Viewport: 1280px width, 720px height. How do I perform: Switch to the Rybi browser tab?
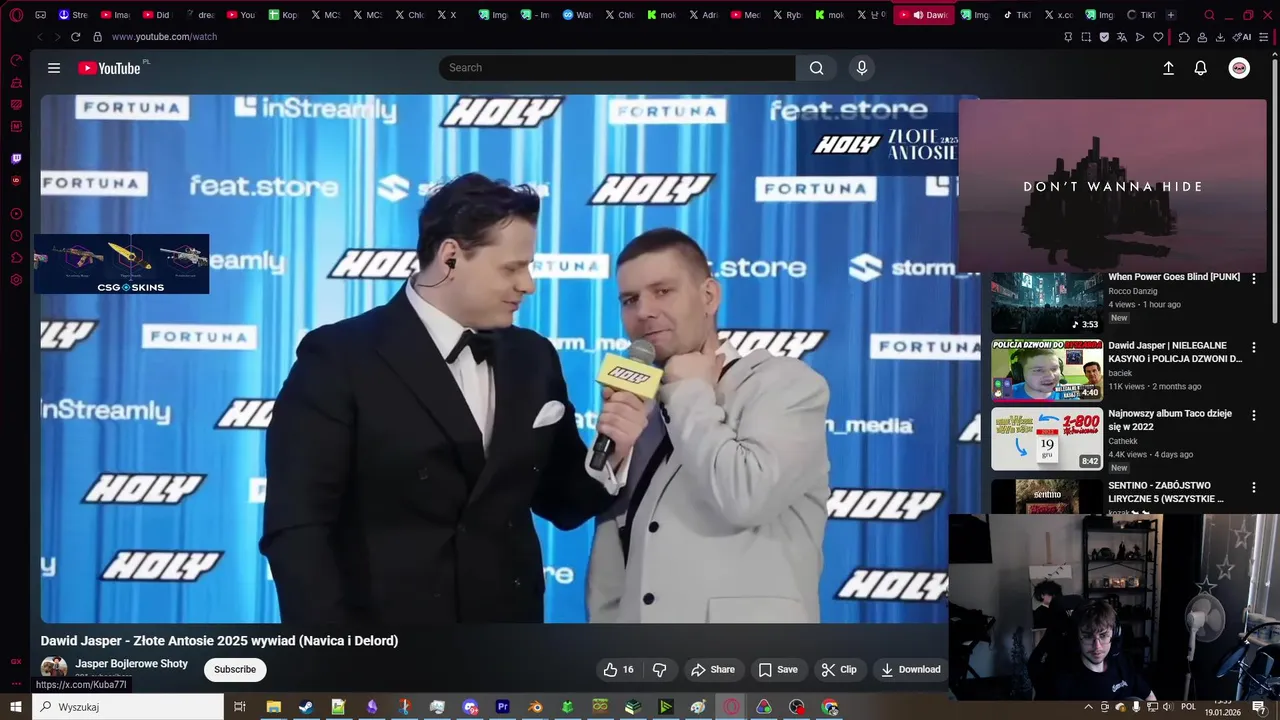[x=787, y=15]
